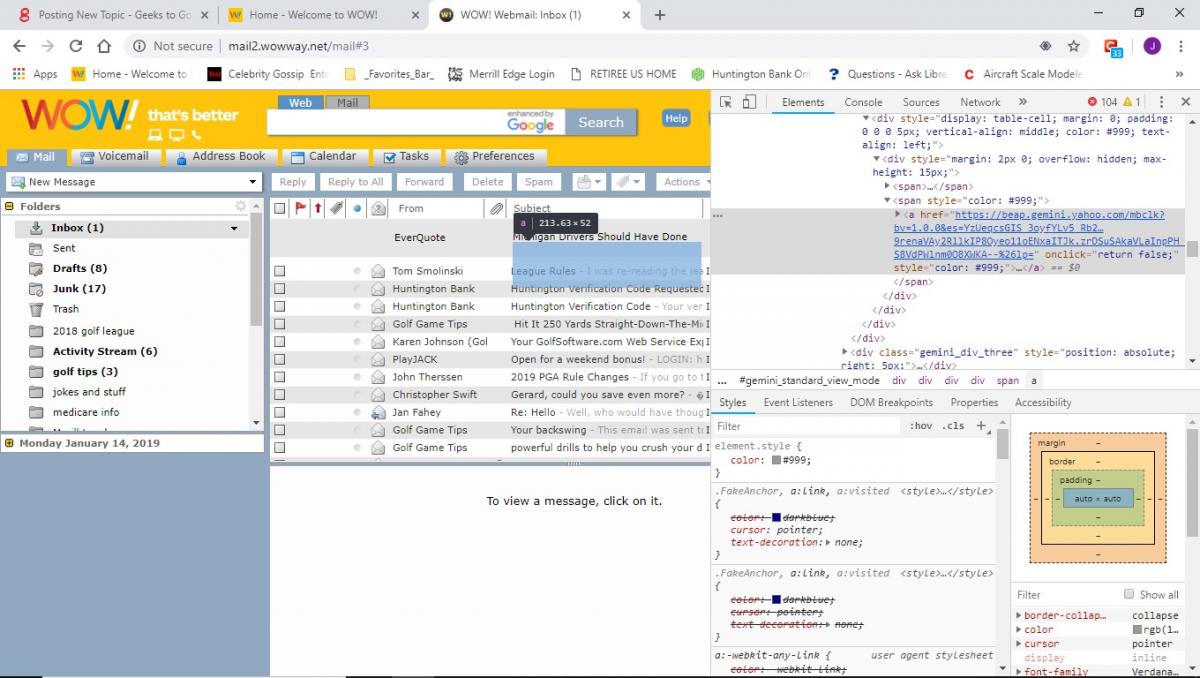
Task: Switch to the Console tab in DevTools
Action: click(x=863, y=102)
